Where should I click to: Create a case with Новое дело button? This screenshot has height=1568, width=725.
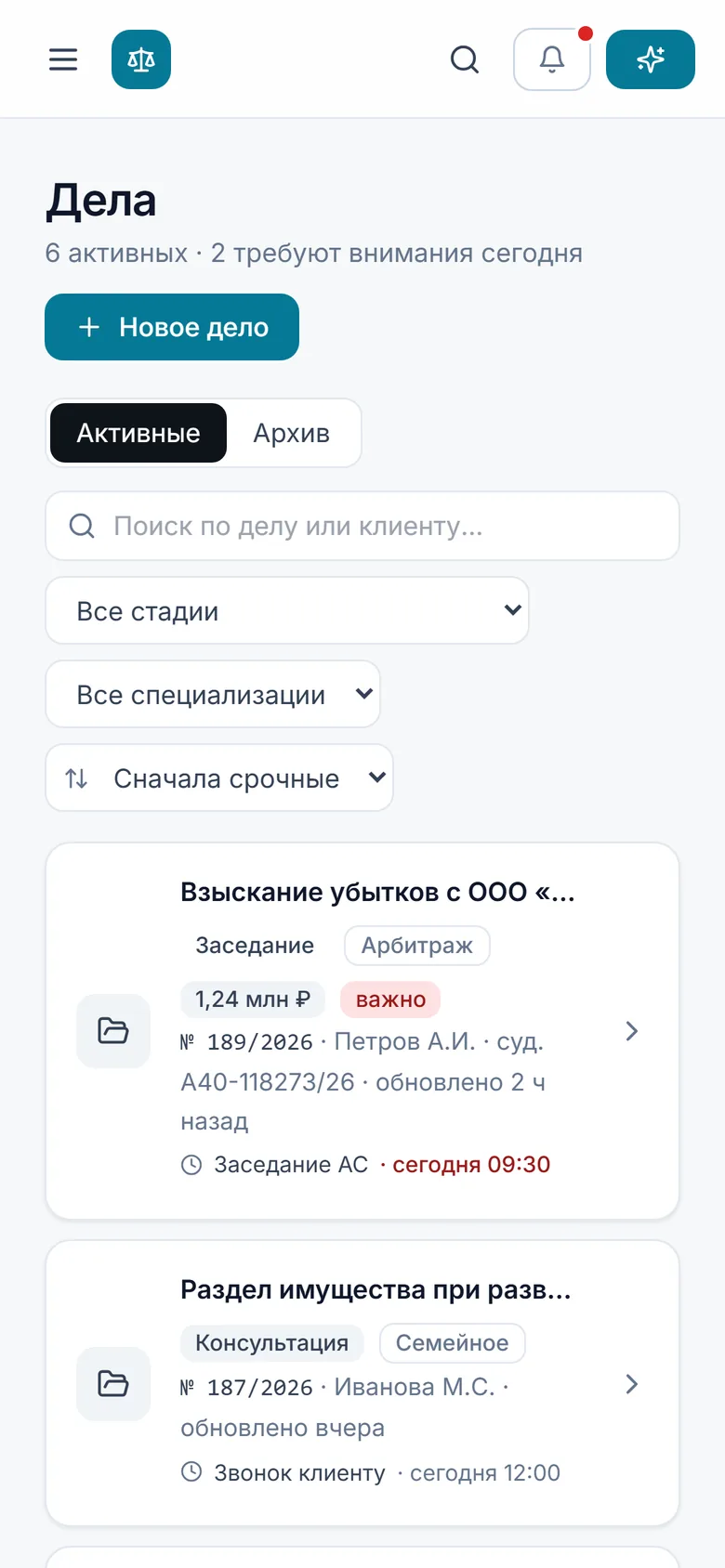click(x=172, y=327)
